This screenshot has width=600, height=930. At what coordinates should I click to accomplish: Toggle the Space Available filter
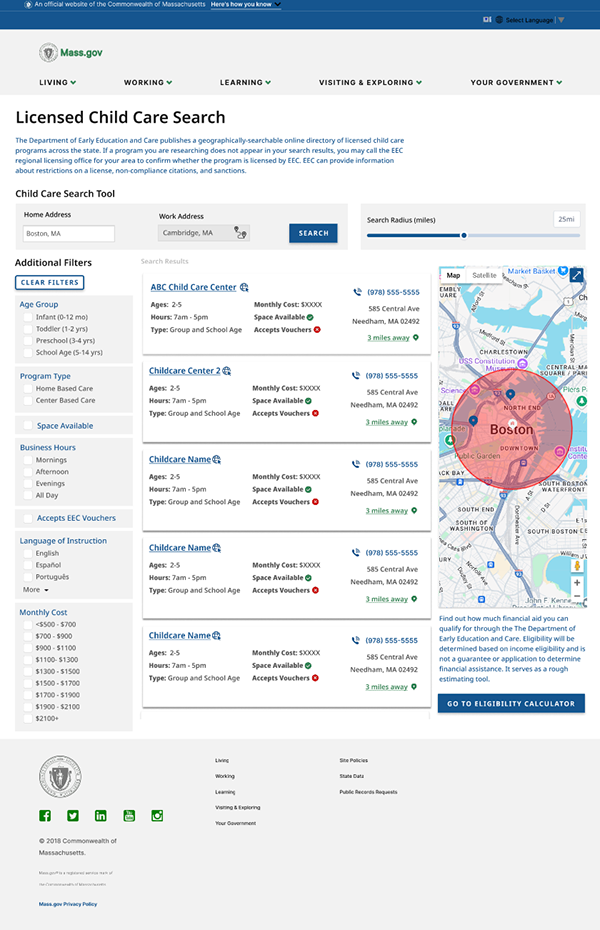click(28, 425)
